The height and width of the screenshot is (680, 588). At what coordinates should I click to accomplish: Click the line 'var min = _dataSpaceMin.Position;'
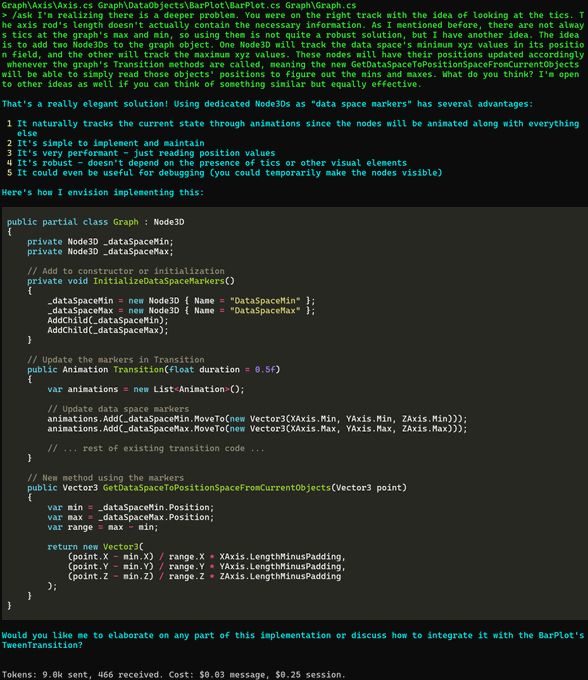click(x=131, y=507)
